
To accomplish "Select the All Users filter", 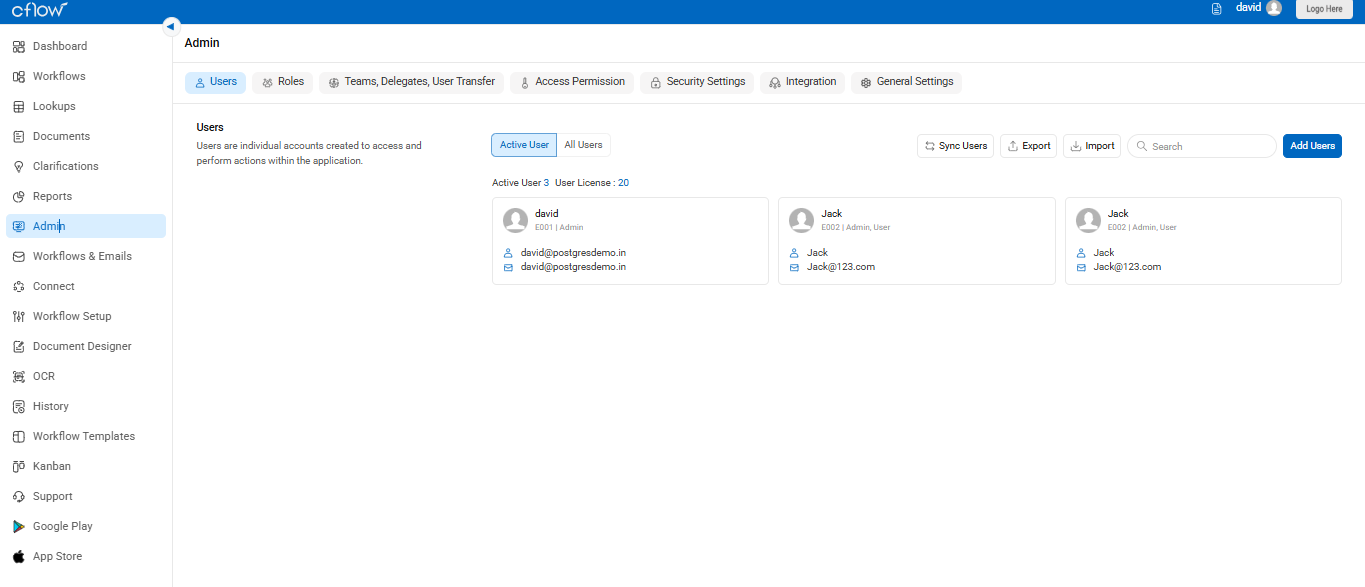I will 583,145.
